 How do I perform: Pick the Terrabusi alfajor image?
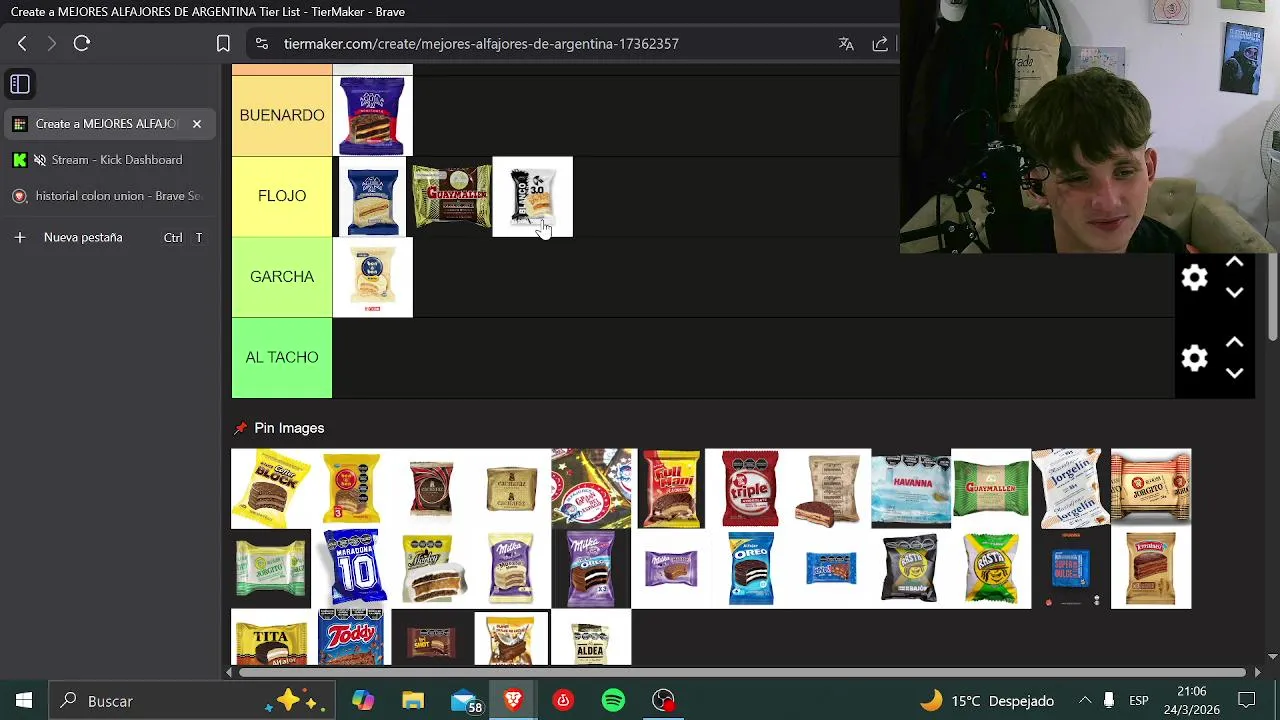1151,568
